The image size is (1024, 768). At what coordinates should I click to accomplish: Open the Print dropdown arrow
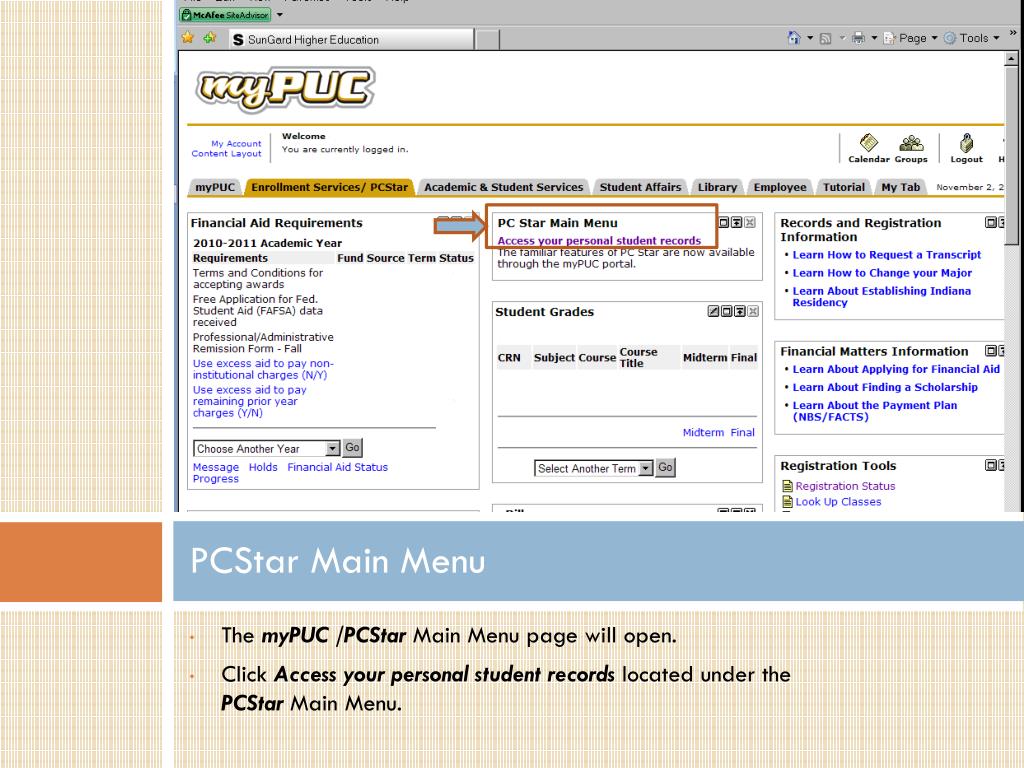tap(874, 38)
